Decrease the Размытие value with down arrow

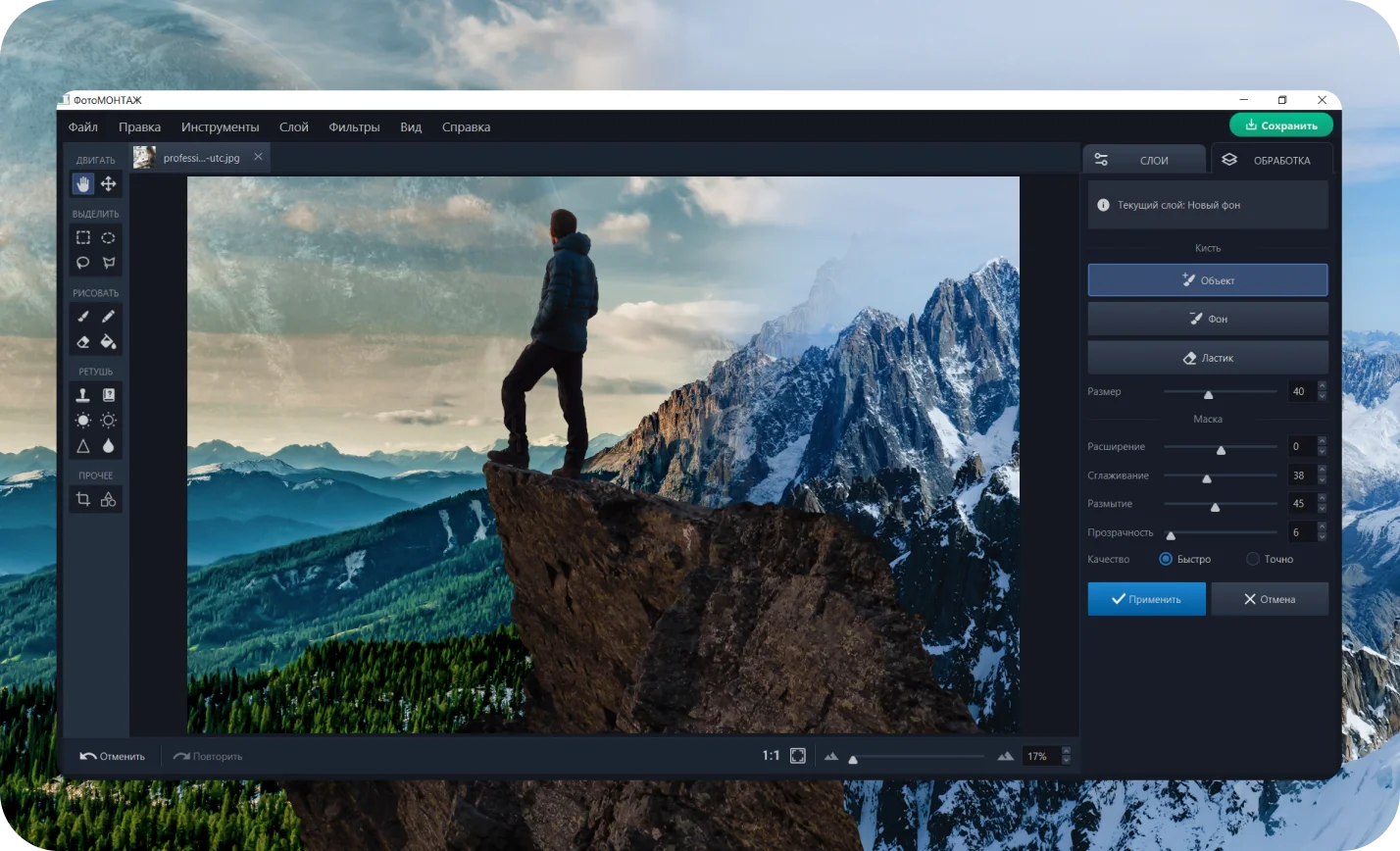pyautogui.click(x=1322, y=508)
